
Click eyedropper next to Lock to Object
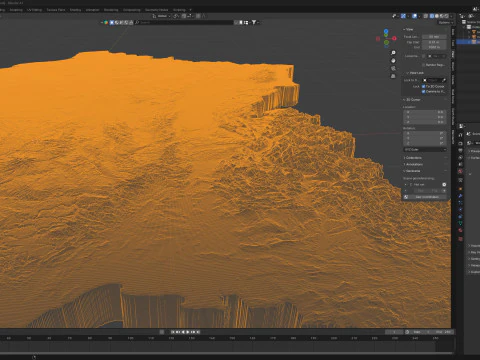click(444, 80)
